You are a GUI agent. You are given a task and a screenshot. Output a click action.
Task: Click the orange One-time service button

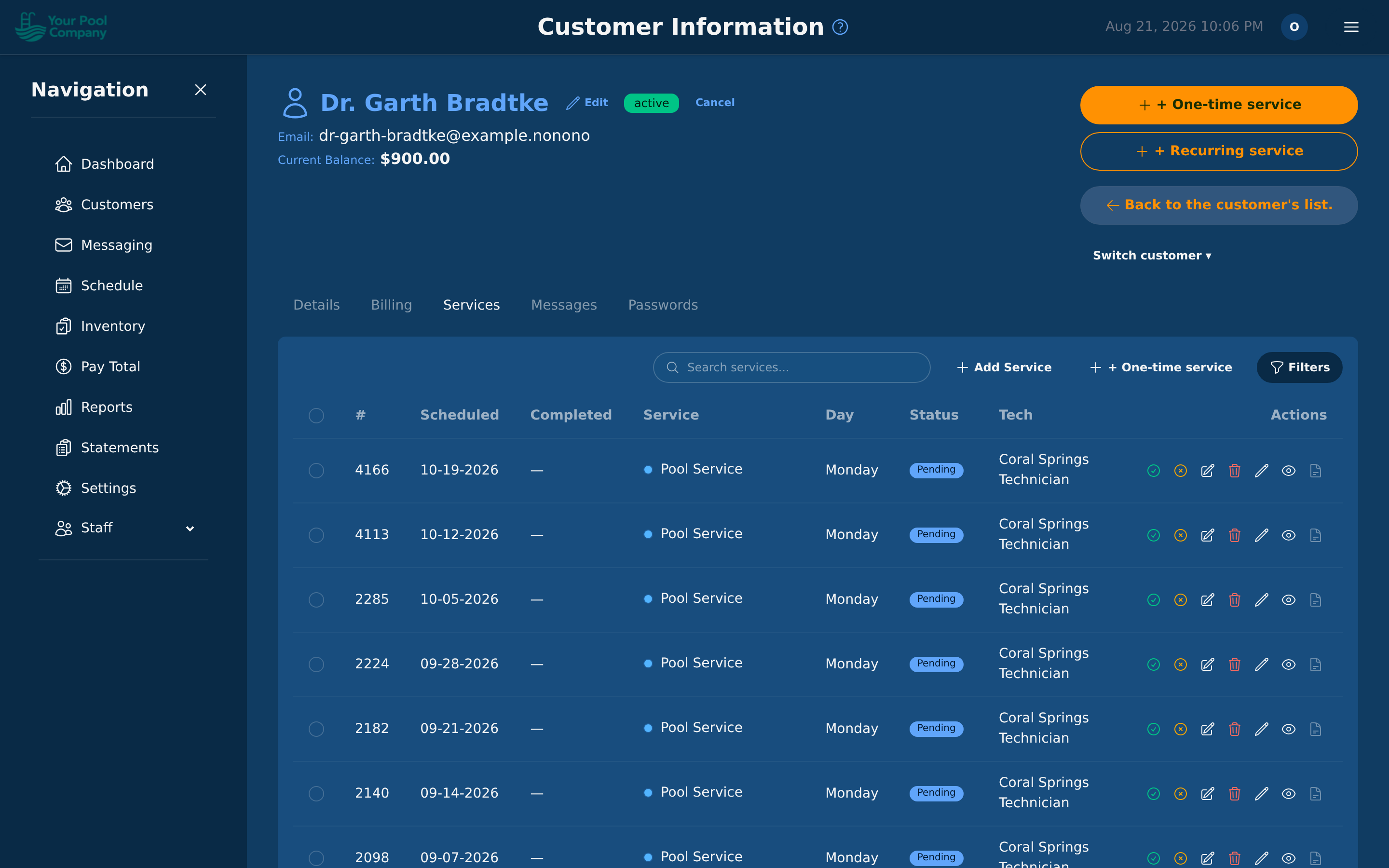click(1219, 105)
